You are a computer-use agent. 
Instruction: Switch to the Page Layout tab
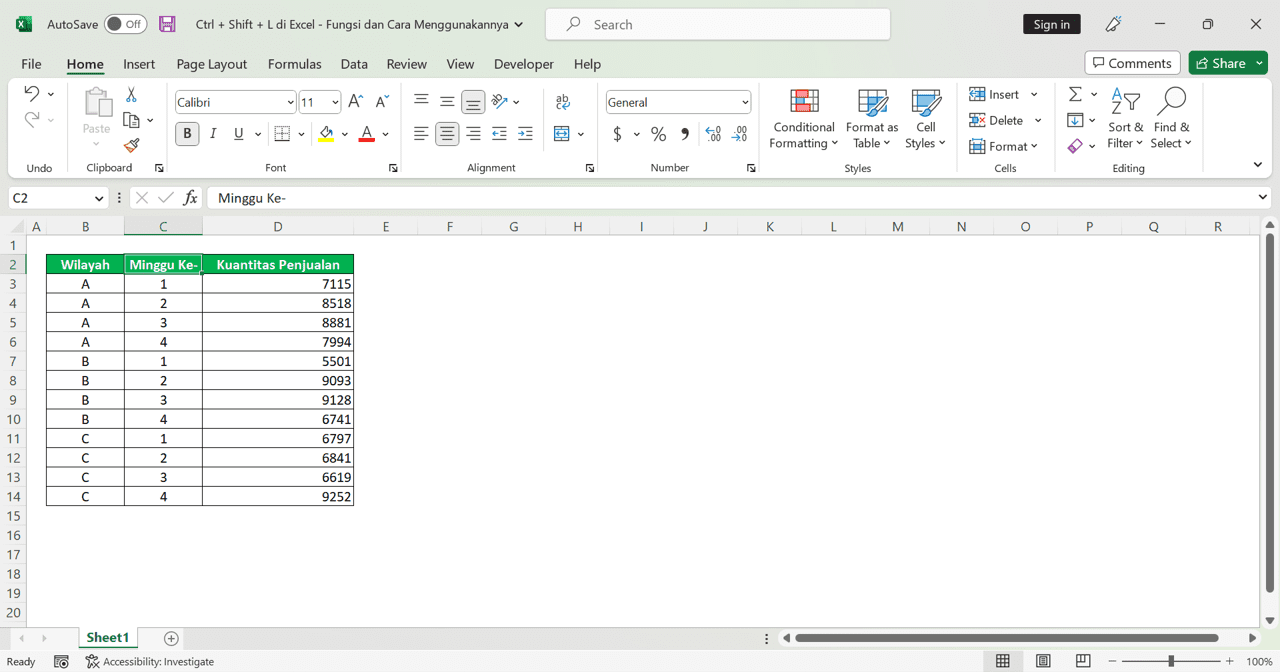coord(212,64)
